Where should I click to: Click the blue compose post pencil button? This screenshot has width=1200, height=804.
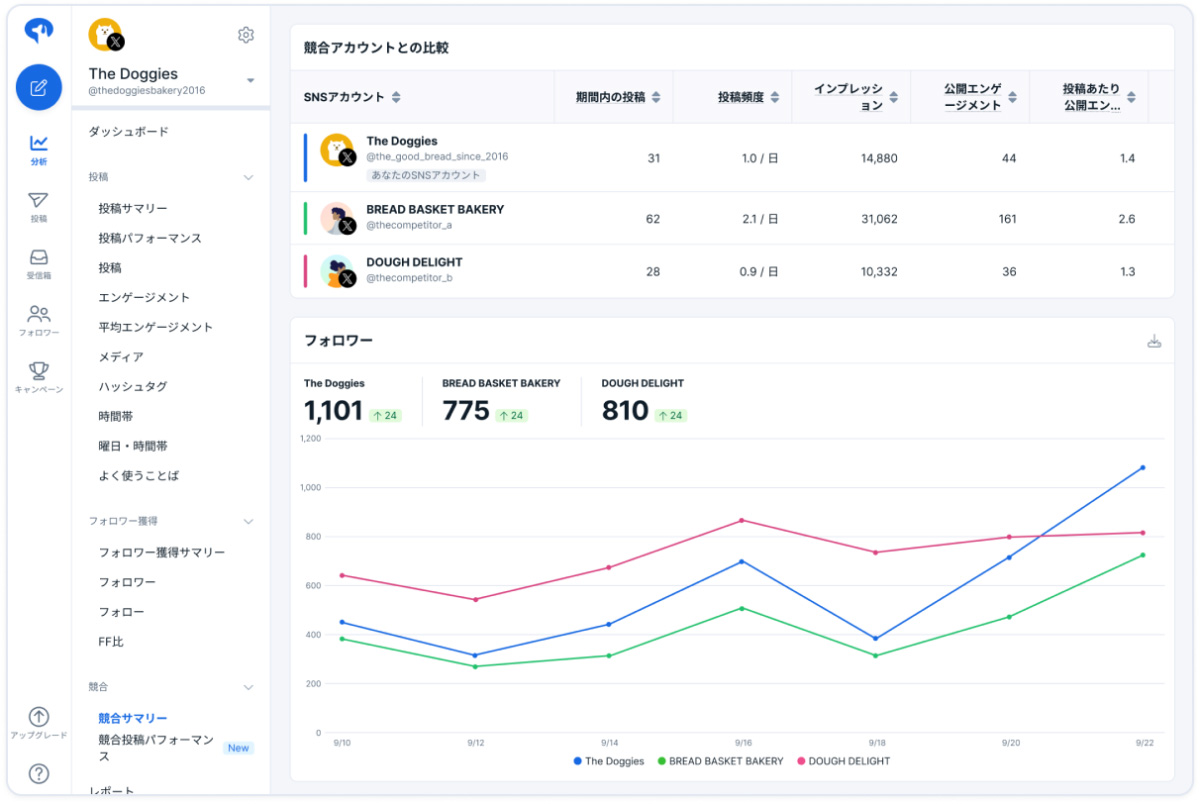[x=39, y=87]
